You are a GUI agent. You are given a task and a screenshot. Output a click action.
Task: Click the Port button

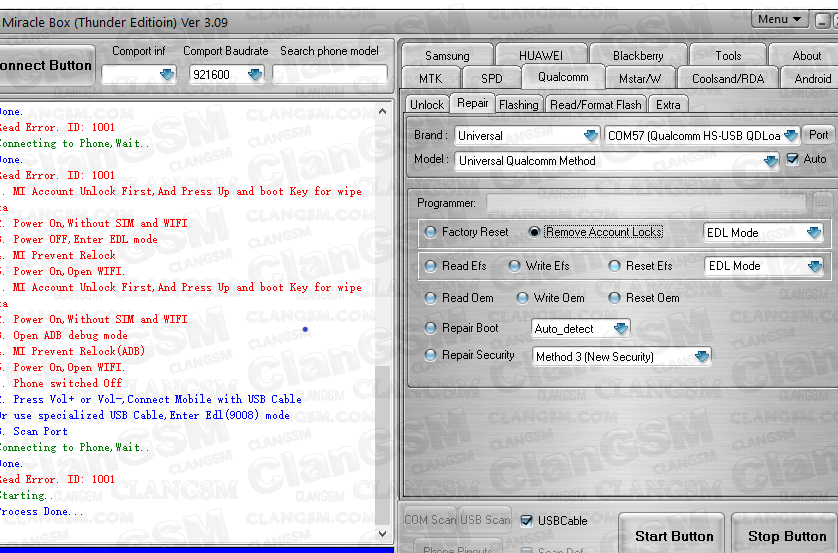tap(818, 135)
